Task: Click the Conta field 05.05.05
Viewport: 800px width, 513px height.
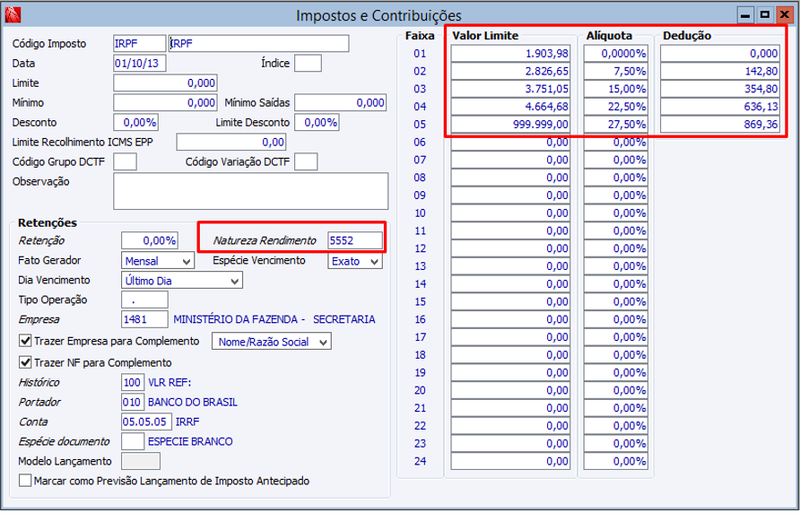Action: (146, 422)
